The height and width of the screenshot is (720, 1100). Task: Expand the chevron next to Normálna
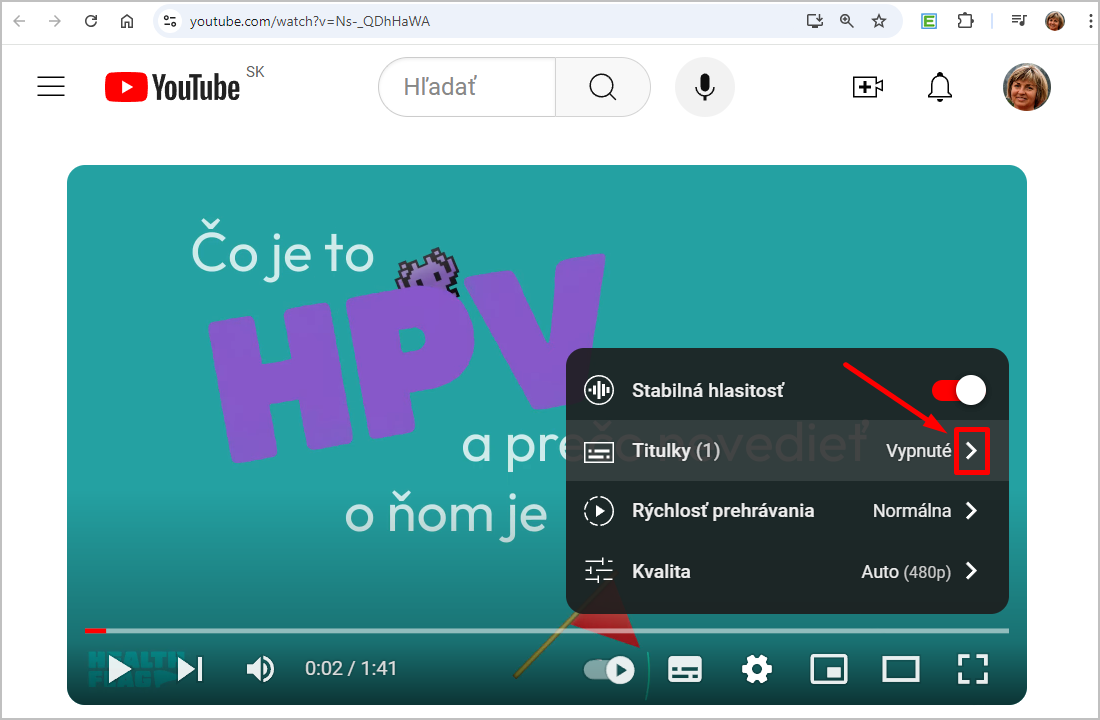[972, 511]
